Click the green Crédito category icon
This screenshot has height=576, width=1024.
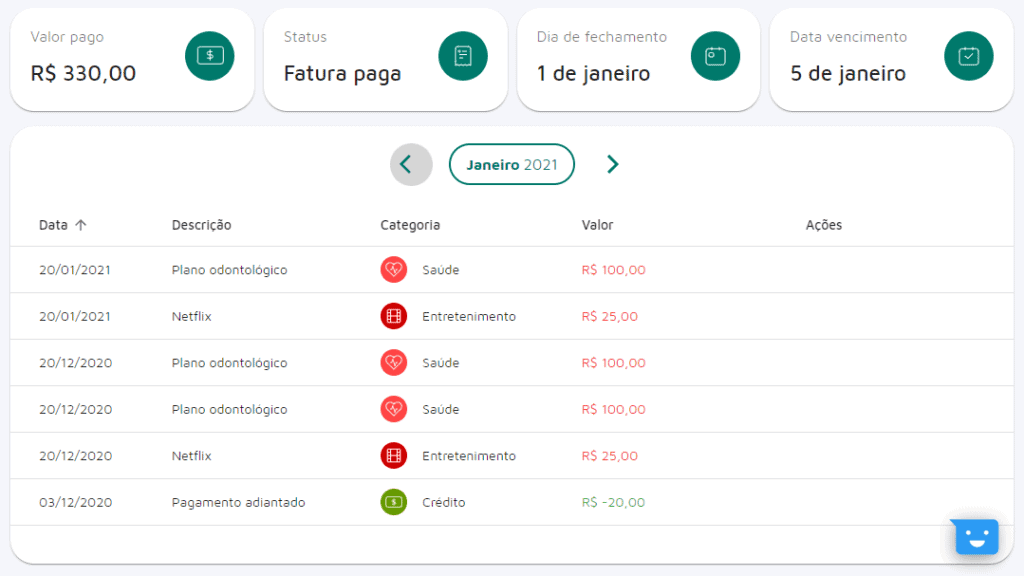point(394,502)
